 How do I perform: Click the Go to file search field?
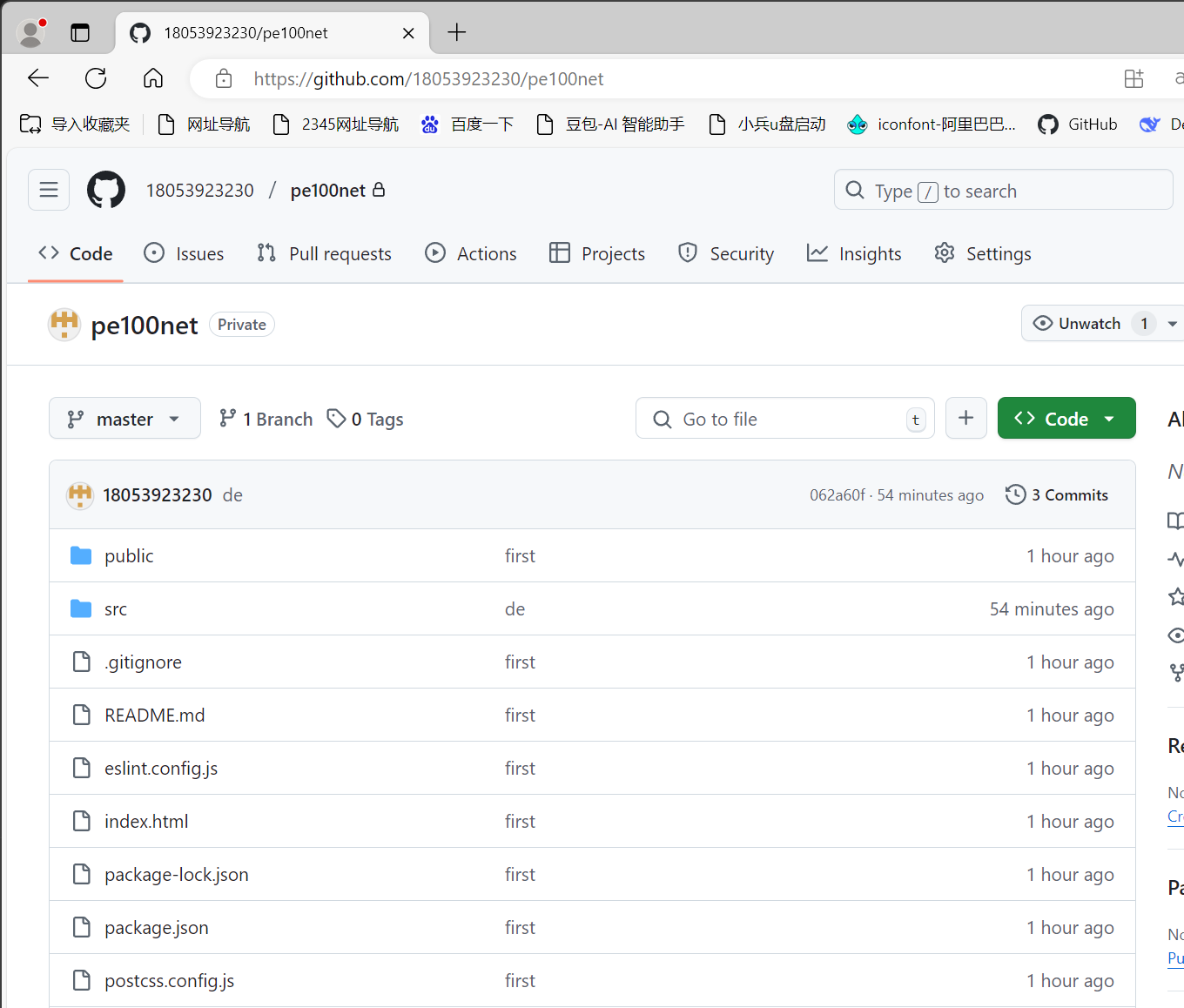[x=785, y=419]
